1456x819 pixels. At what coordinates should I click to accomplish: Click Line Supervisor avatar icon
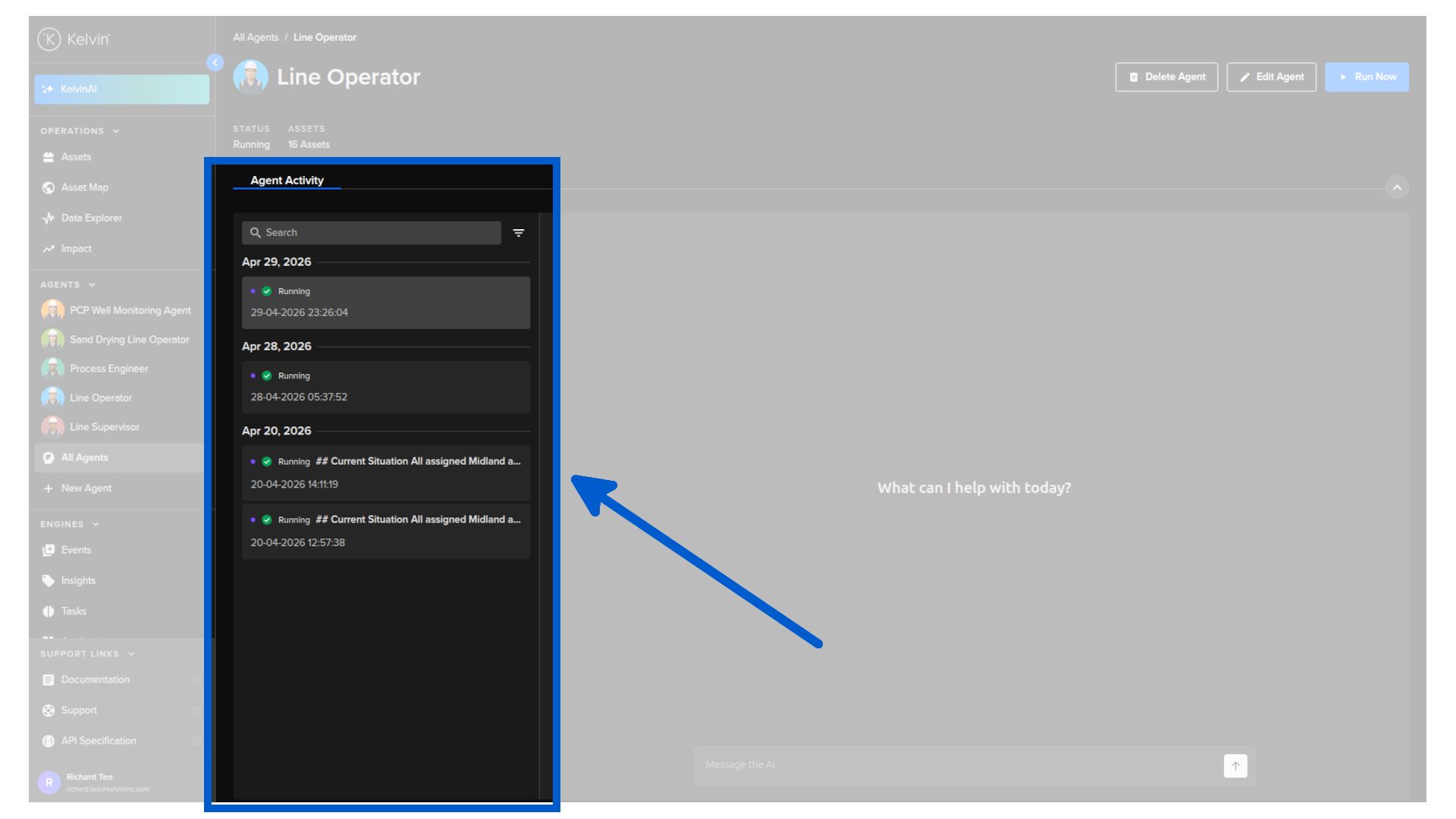[52, 427]
